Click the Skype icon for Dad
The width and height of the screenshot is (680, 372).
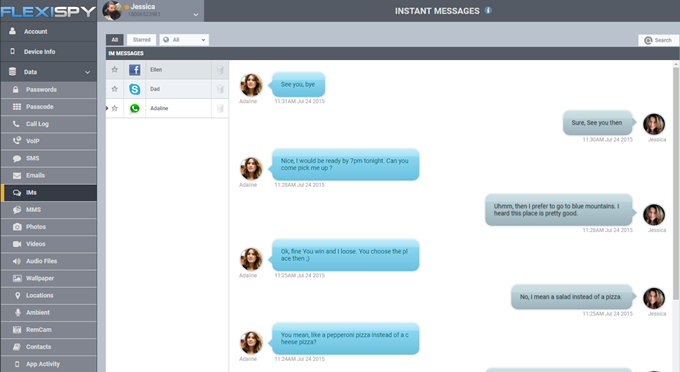134,89
